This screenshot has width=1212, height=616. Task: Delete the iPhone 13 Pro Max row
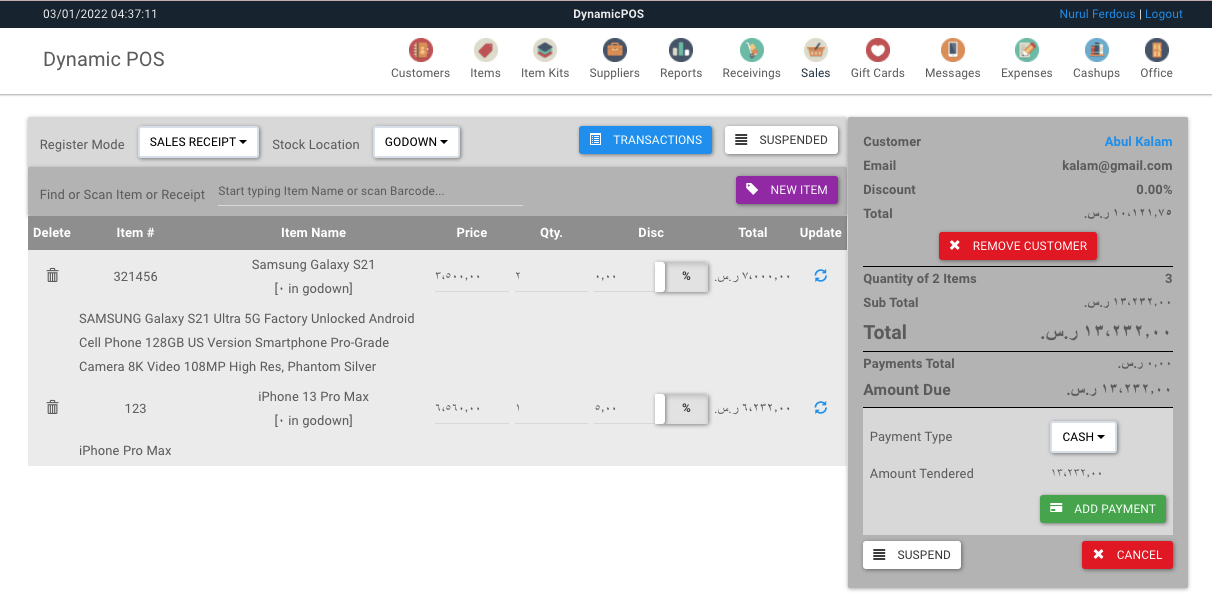coord(53,407)
